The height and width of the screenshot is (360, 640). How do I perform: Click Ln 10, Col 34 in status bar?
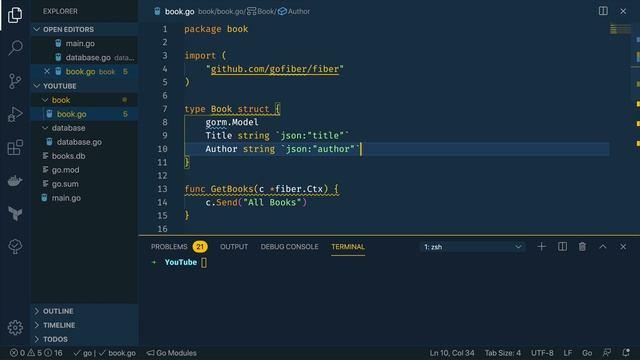click(x=452, y=353)
